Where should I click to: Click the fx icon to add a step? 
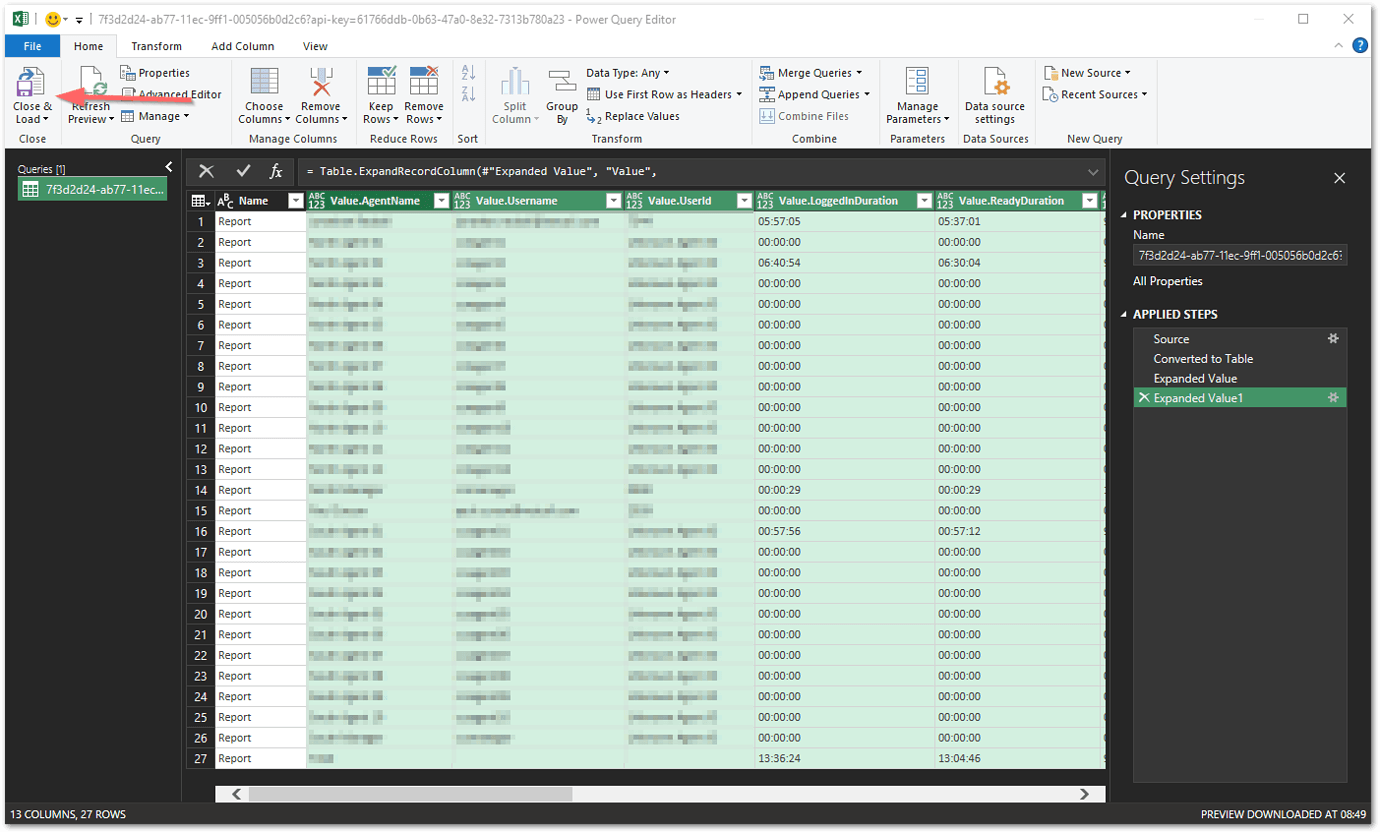277,171
